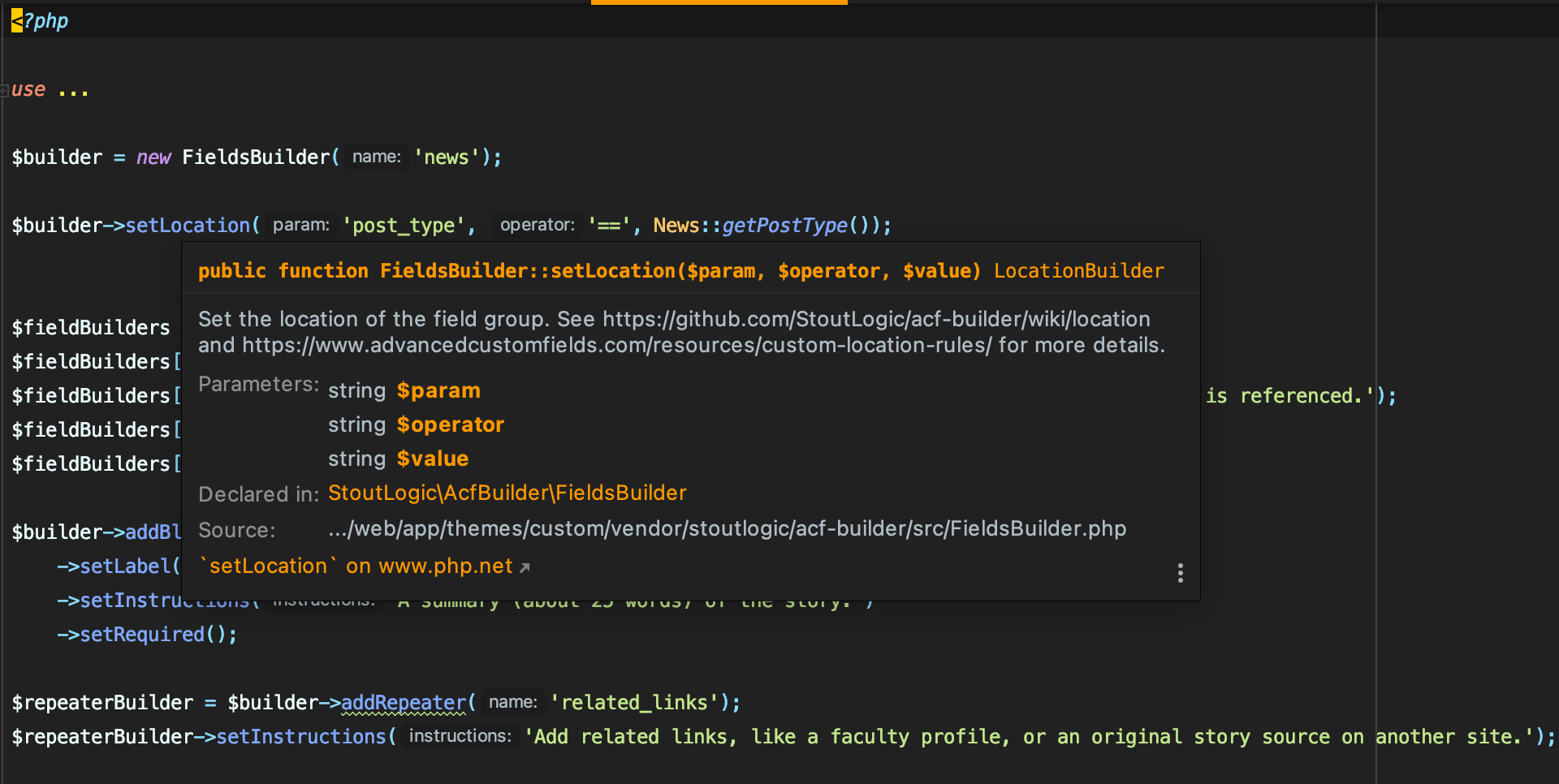Screen dimensions: 1559x784
Task: Click the orange active tab indicator at top
Action: click(x=719, y=2)
